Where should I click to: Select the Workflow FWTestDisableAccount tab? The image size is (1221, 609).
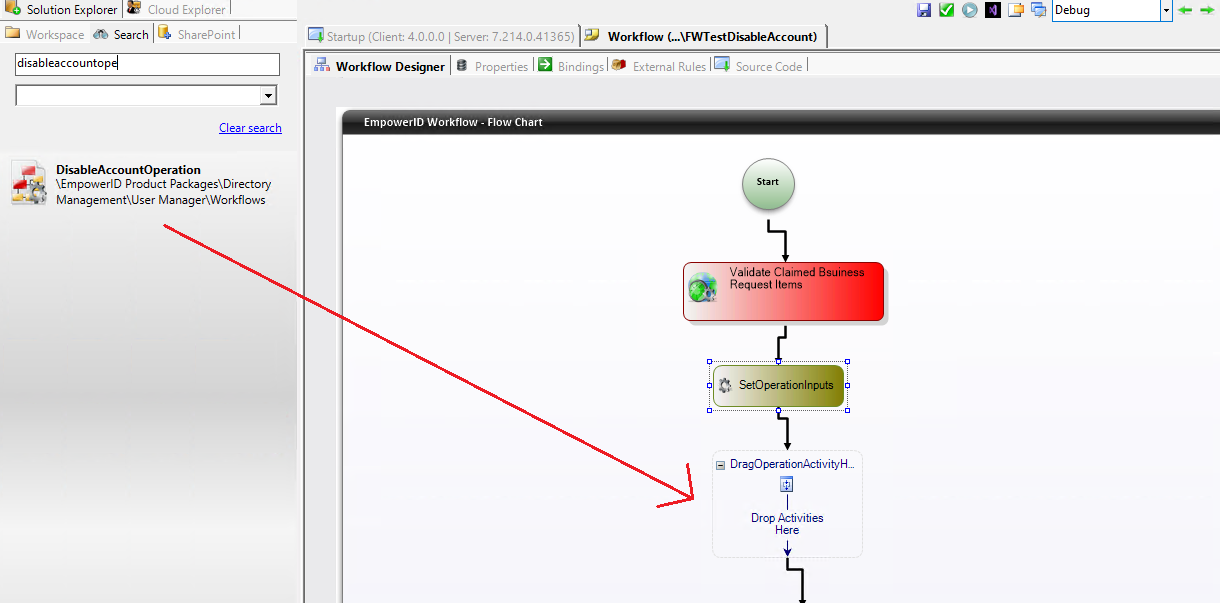[702, 36]
